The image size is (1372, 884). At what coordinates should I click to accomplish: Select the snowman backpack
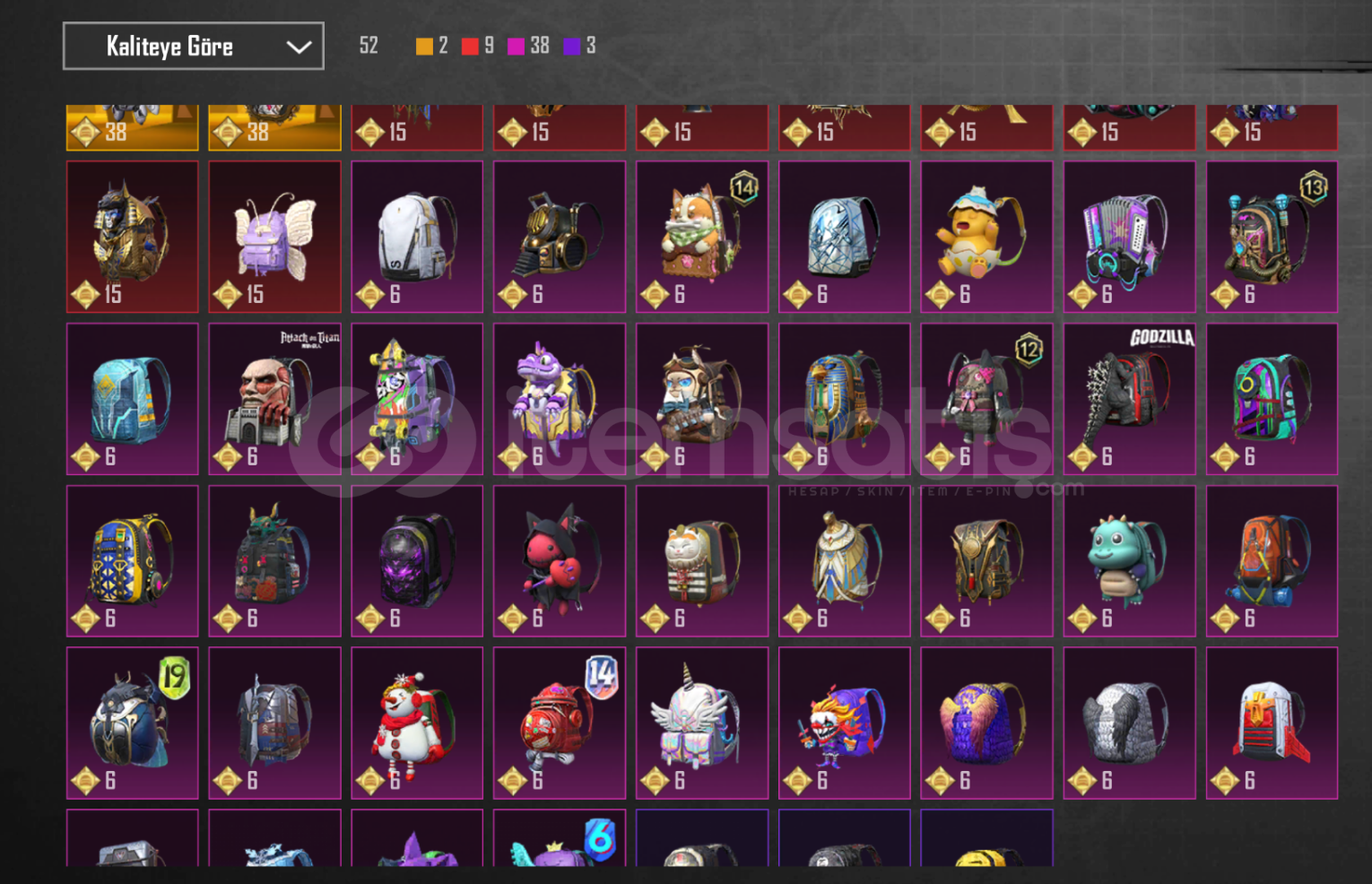[417, 723]
